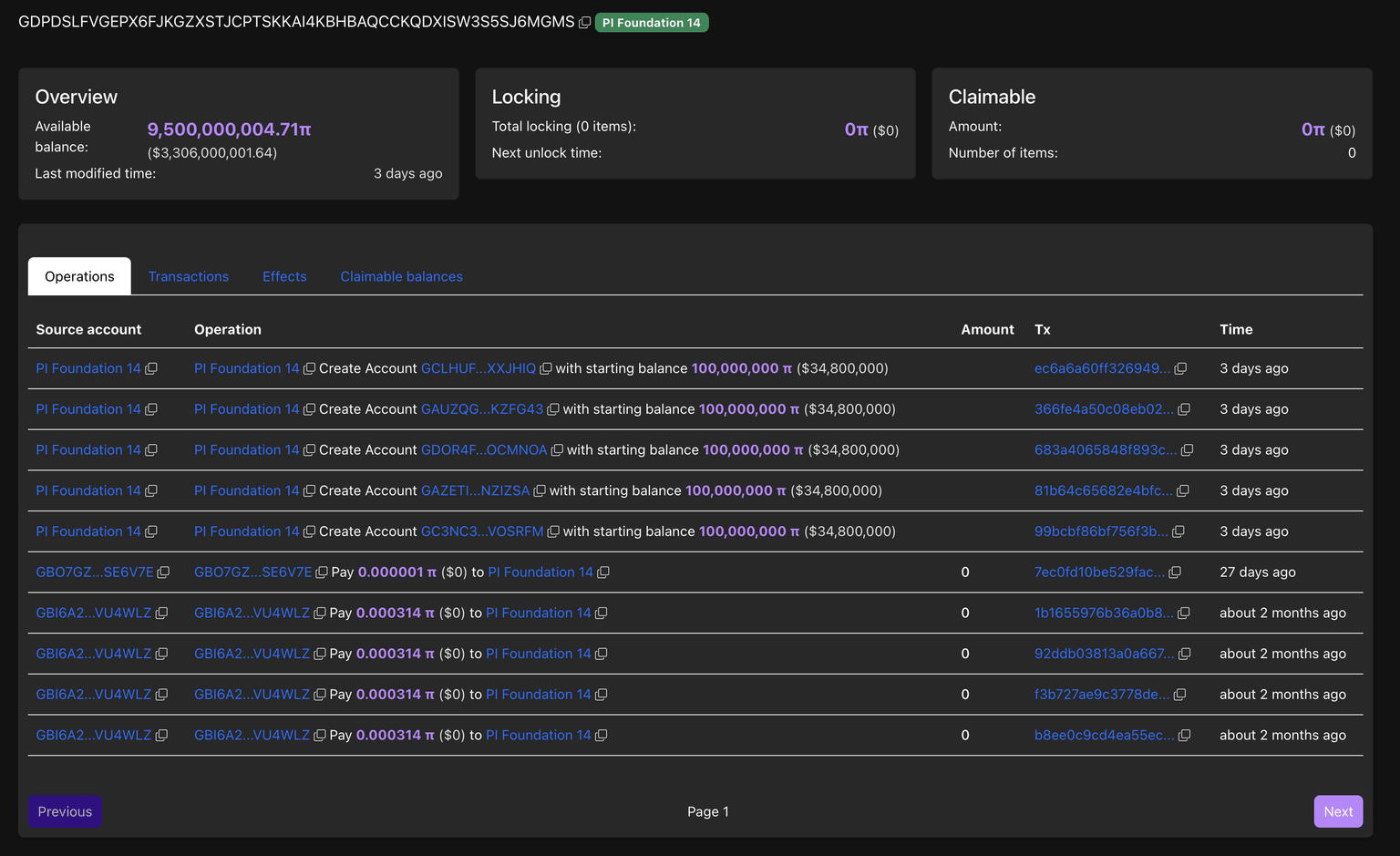This screenshot has width=1400, height=856.
Task: Copy the GC3NC3...VOSRFM account address
Action: click(552, 531)
